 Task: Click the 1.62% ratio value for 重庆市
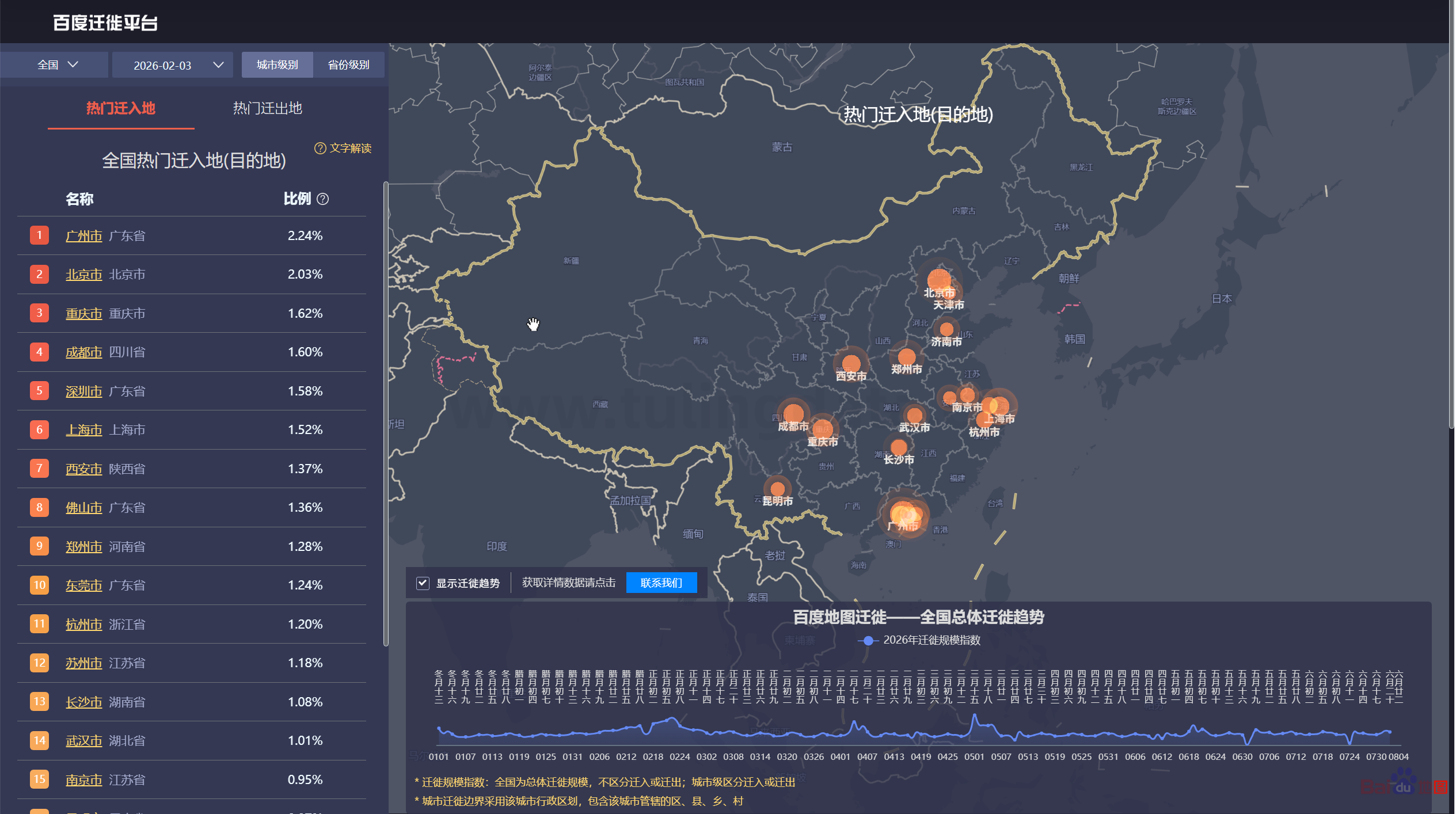(305, 314)
